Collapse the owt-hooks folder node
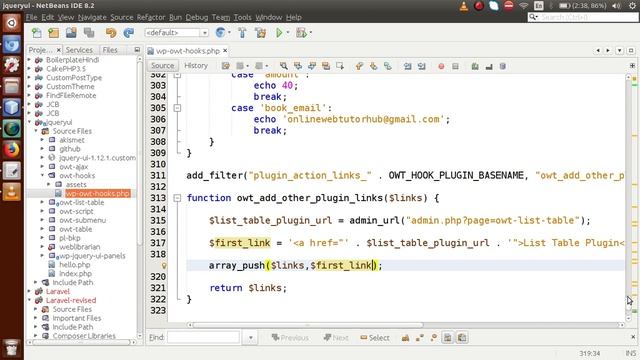This screenshot has width=640, height=360. pos(42,176)
